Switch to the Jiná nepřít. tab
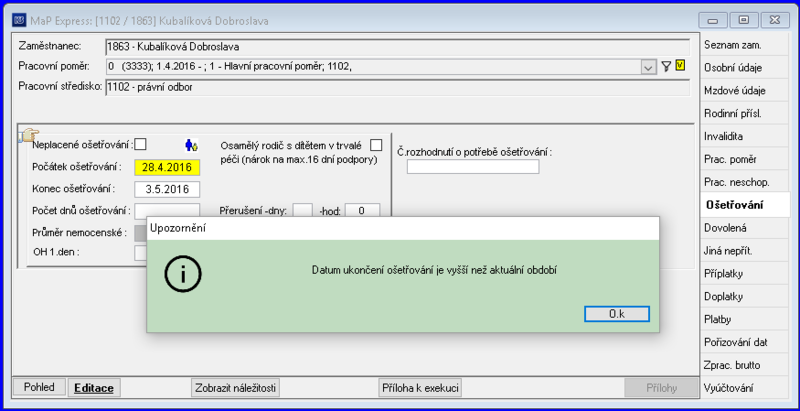 coord(745,251)
